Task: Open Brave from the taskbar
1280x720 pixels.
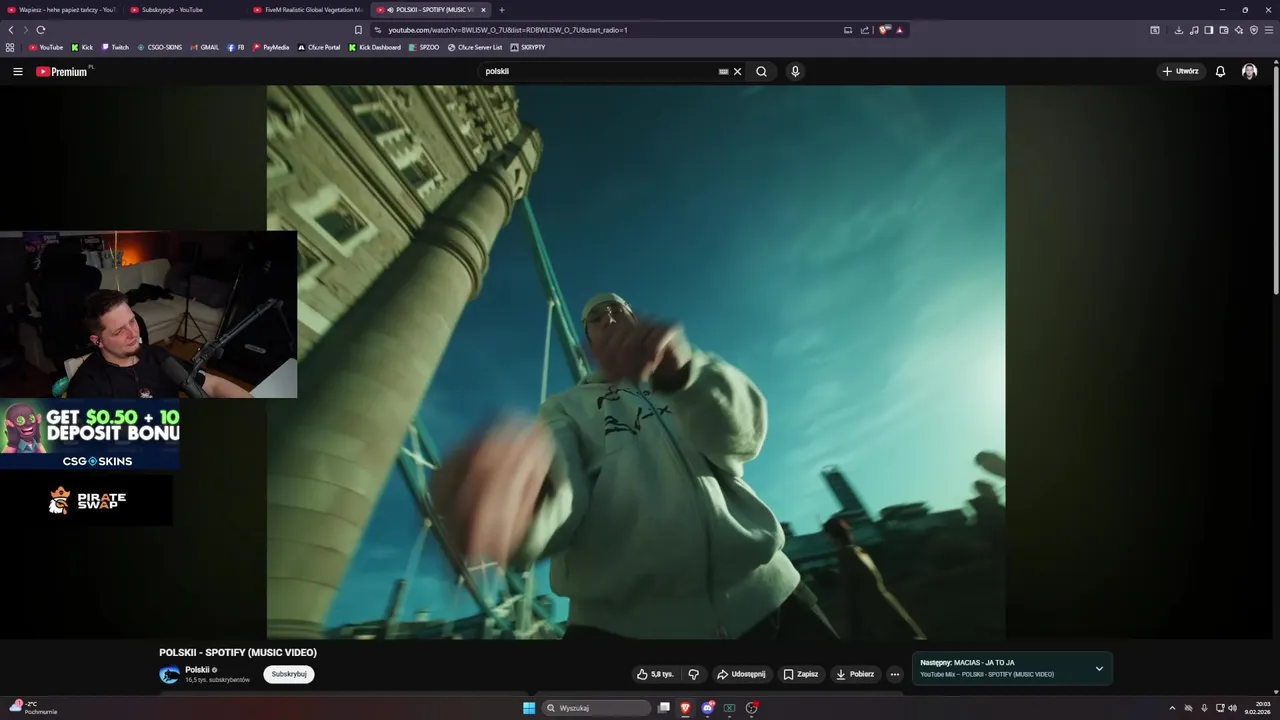Action: click(x=685, y=708)
